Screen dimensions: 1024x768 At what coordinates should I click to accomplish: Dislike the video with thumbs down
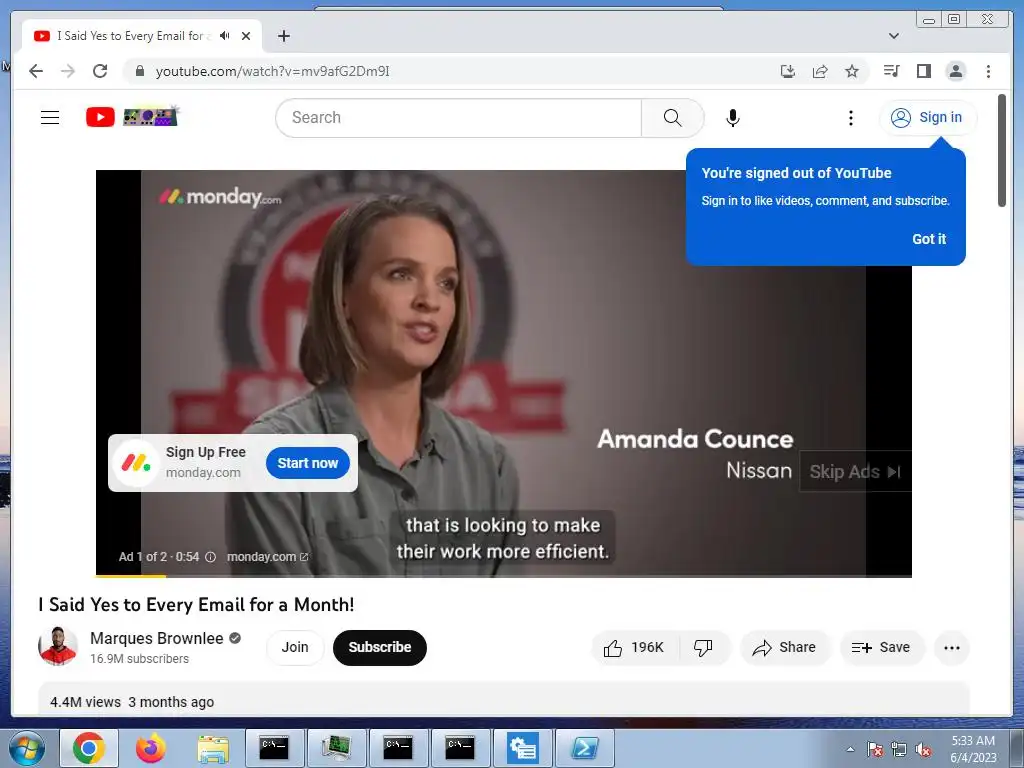point(703,647)
